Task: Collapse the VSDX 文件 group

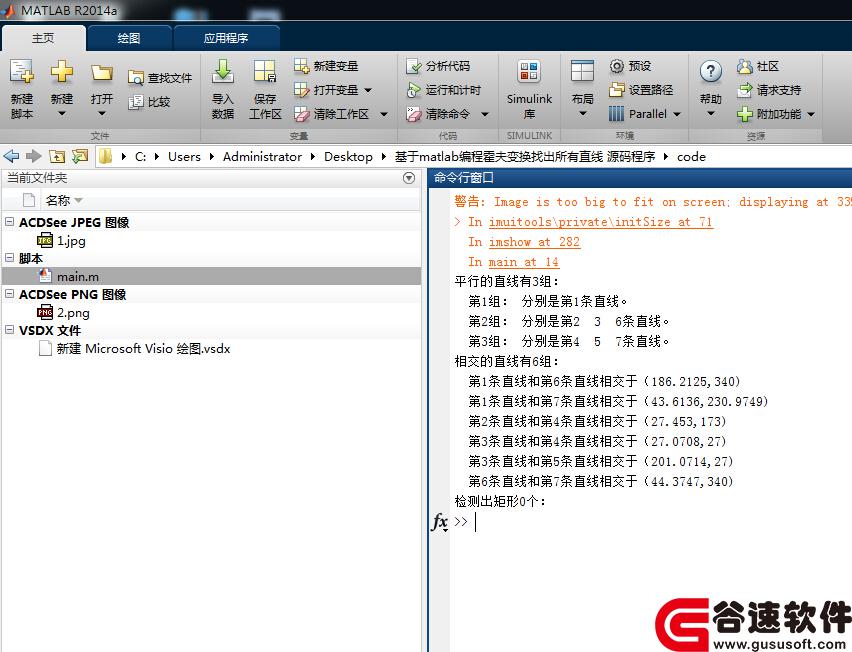Action: pos(9,330)
